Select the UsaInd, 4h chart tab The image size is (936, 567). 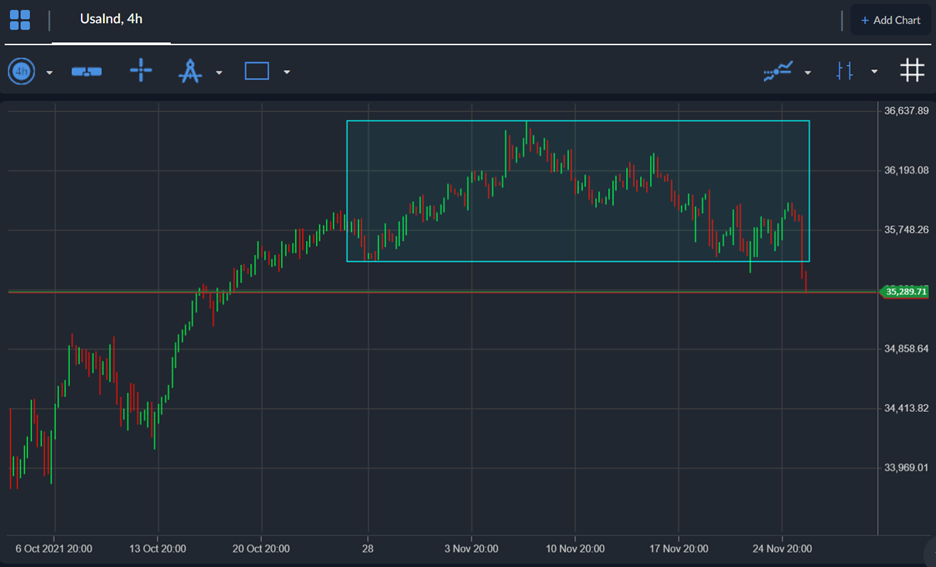[x=111, y=19]
